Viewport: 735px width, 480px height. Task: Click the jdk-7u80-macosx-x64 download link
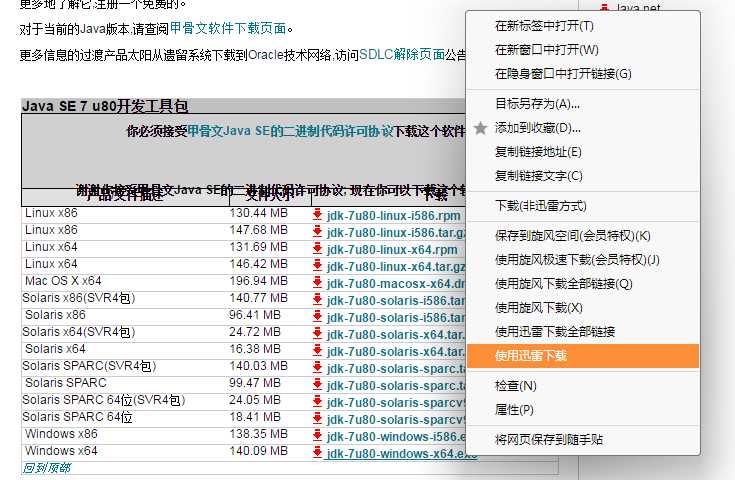396,284
